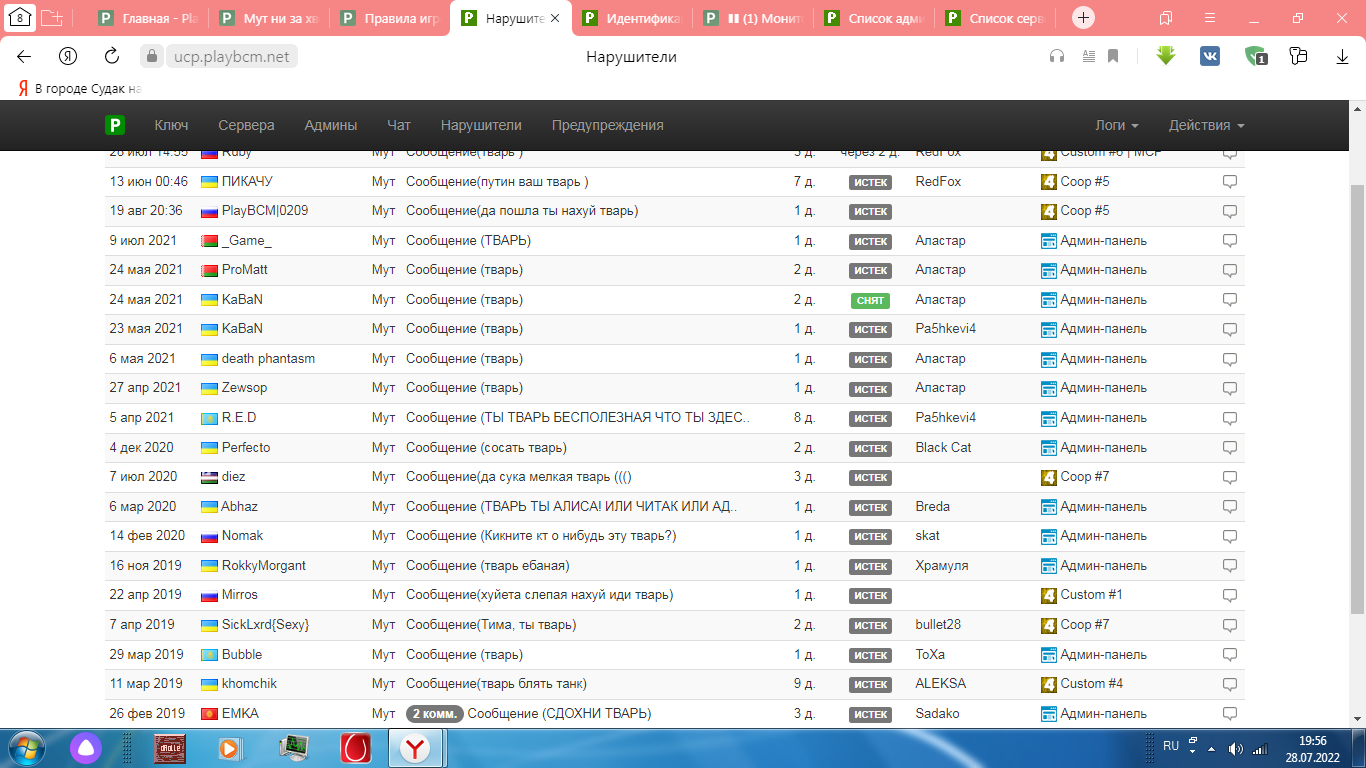Open comment icon in the Perfecto row
The image size is (1366, 768).
point(1230,448)
